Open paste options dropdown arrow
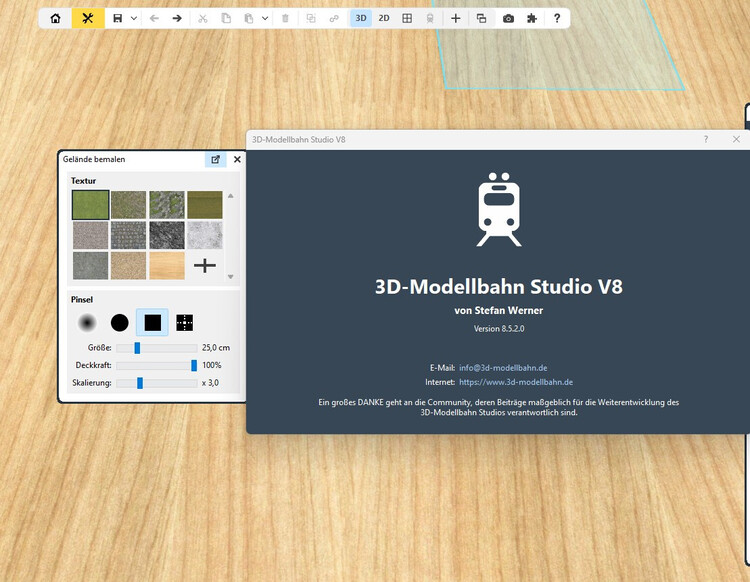 coord(265,19)
